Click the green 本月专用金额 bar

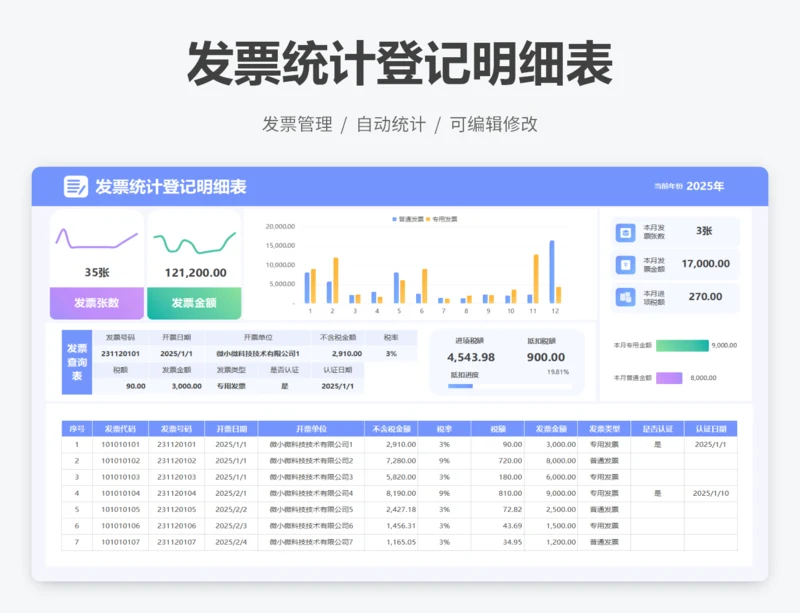tap(682, 346)
